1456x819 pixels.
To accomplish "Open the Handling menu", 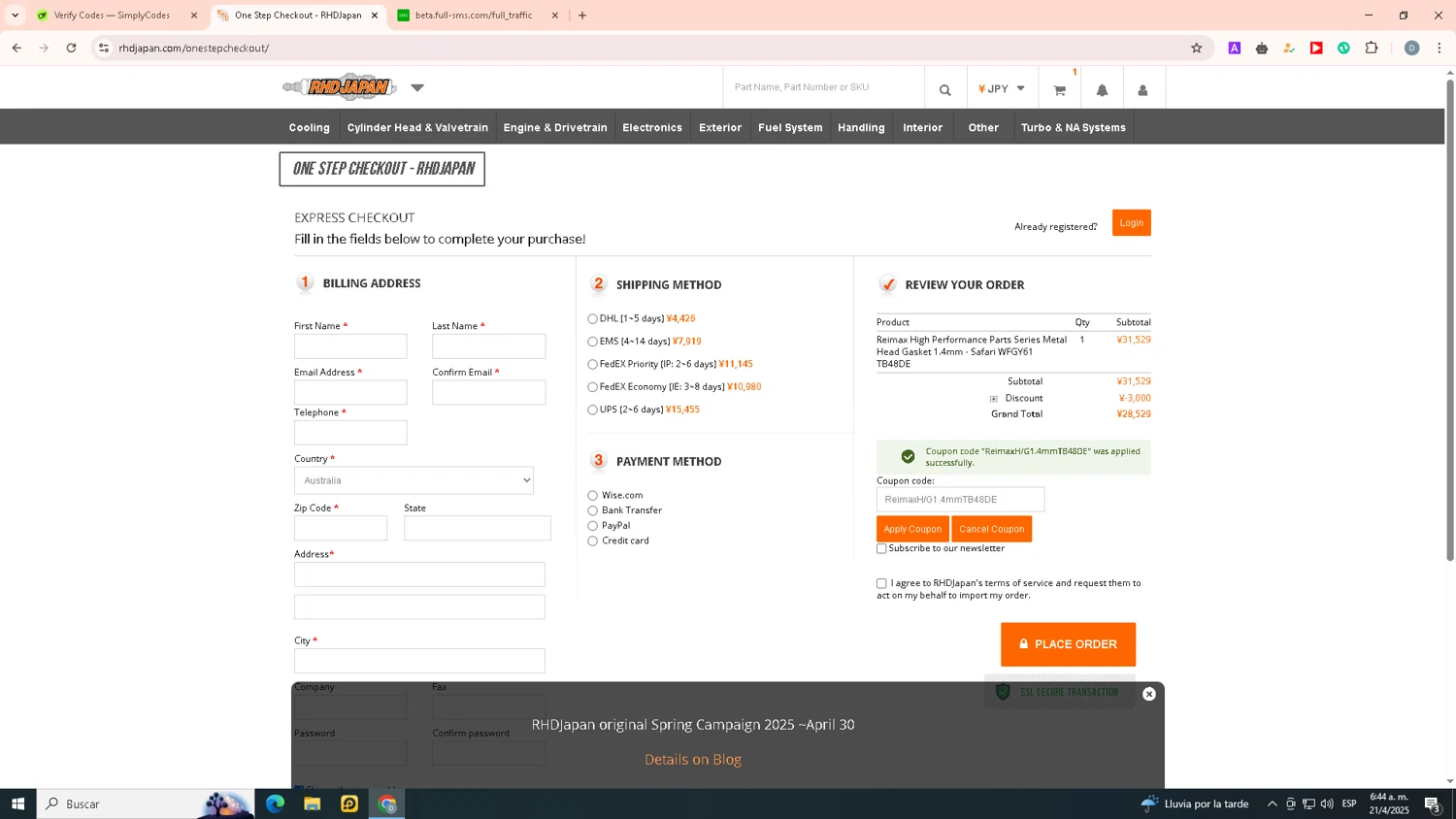I will [861, 127].
